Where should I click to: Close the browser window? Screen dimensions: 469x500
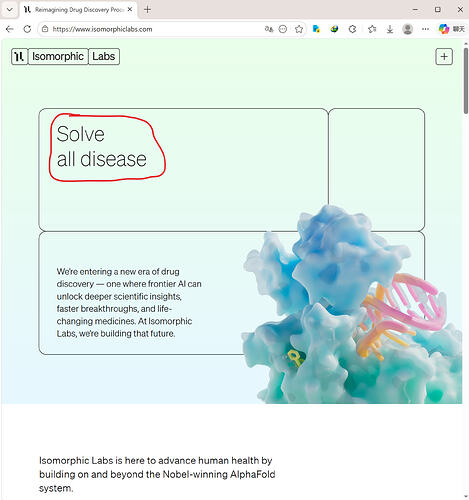[460, 10]
